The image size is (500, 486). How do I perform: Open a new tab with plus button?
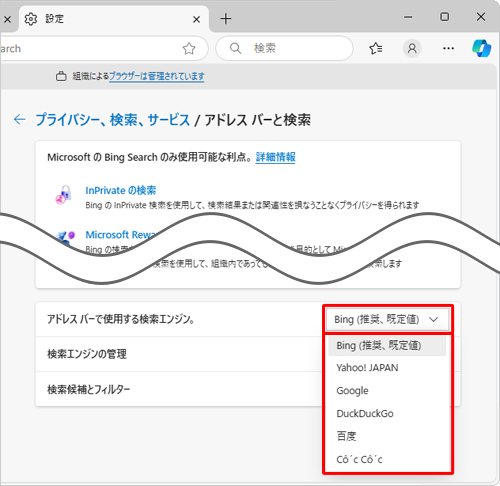click(x=226, y=19)
